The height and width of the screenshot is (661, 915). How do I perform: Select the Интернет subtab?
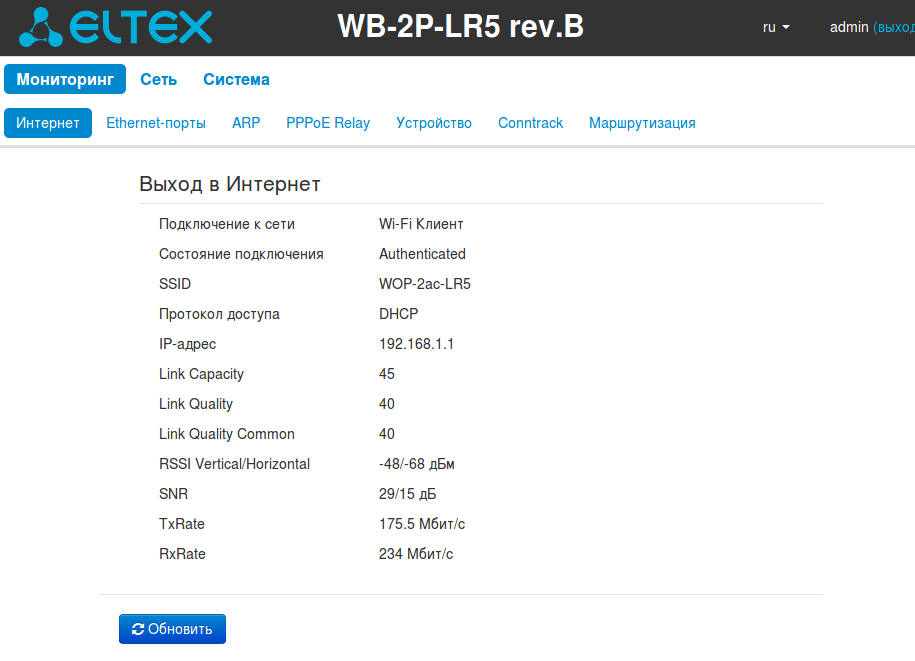coord(48,123)
